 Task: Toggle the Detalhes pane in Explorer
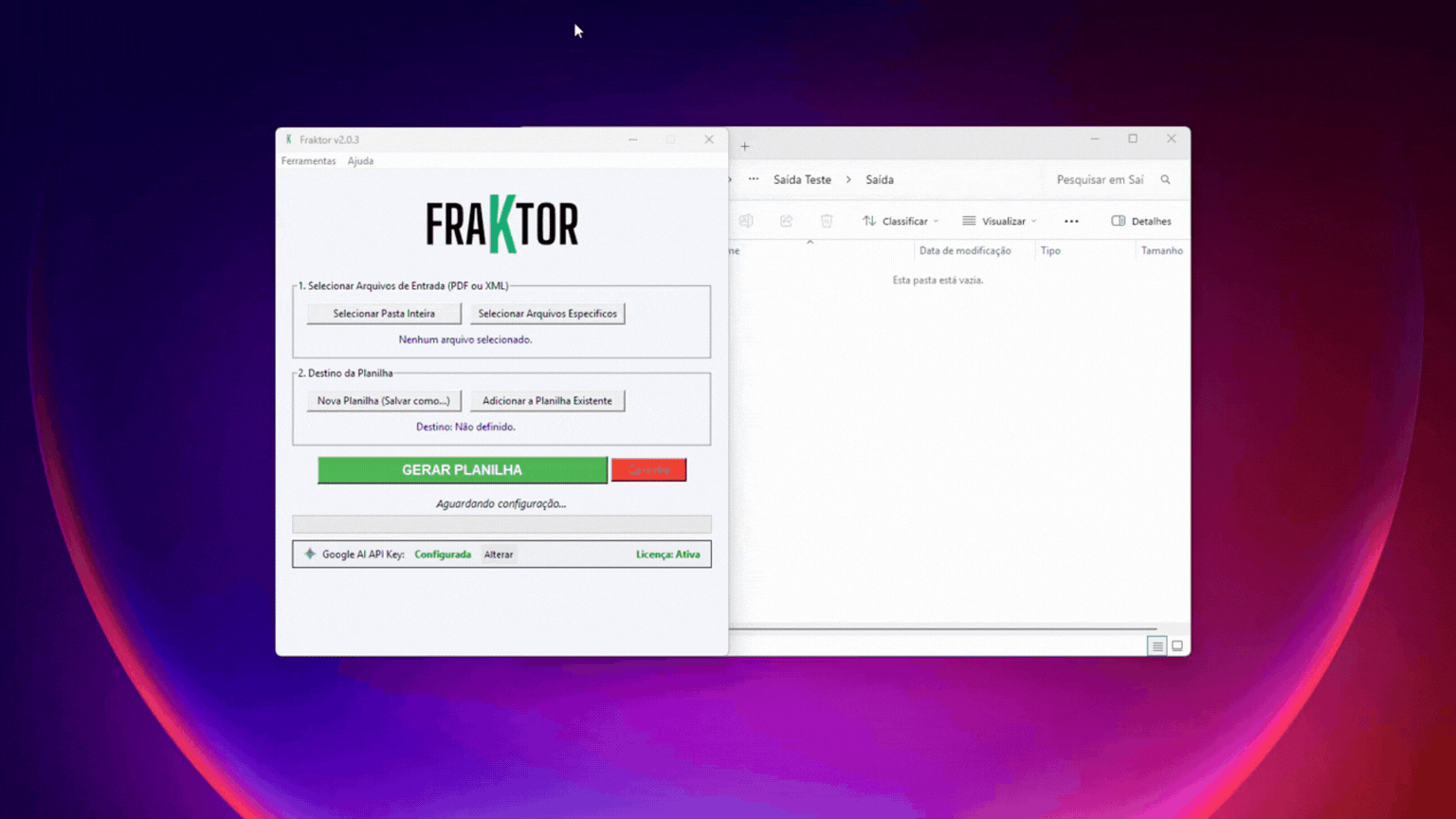pyautogui.click(x=1141, y=220)
